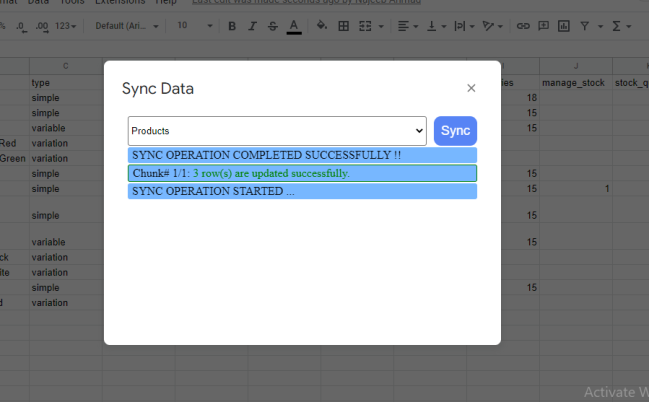This screenshot has height=402, width=649.
Task: Open the text color picker
Action: (294, 26)
